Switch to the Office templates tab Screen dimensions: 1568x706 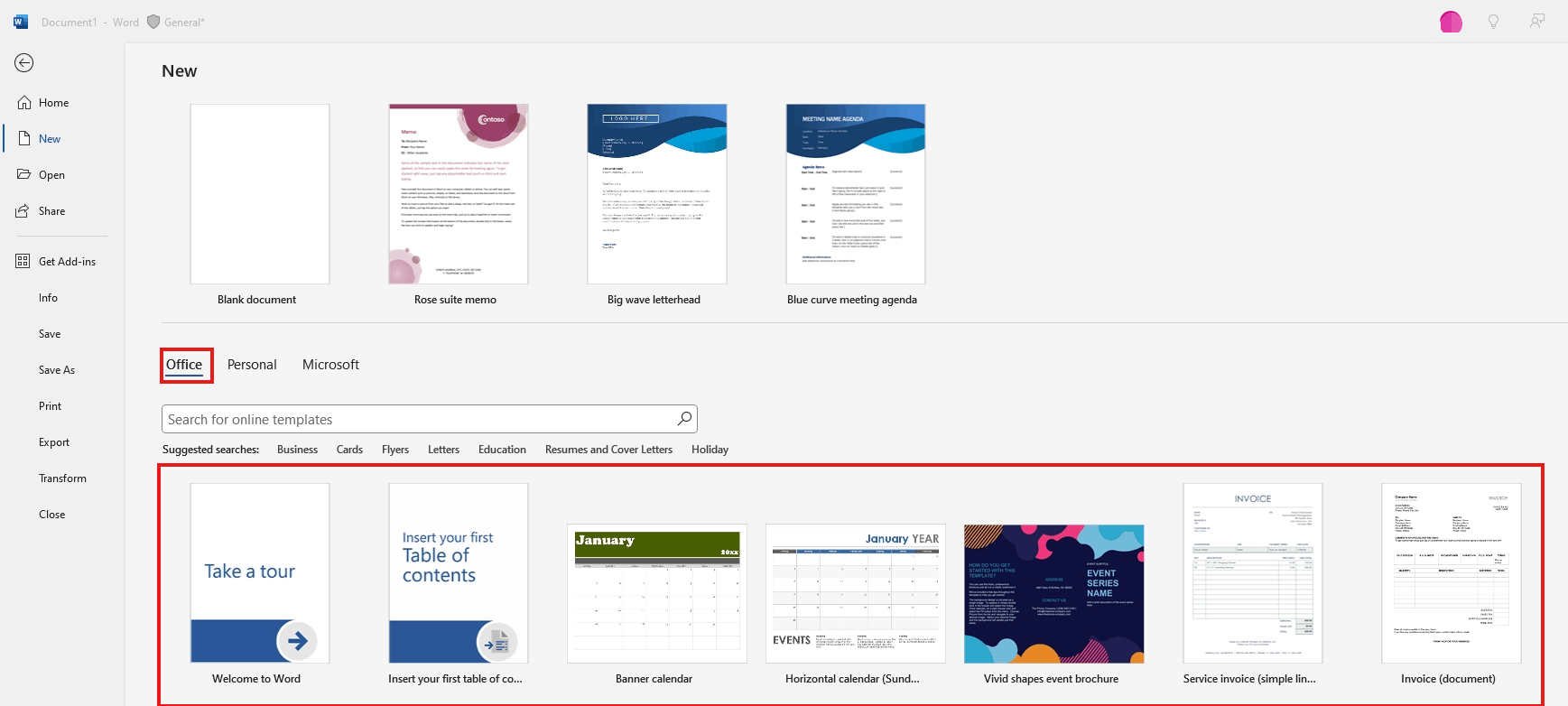(184, 365)
